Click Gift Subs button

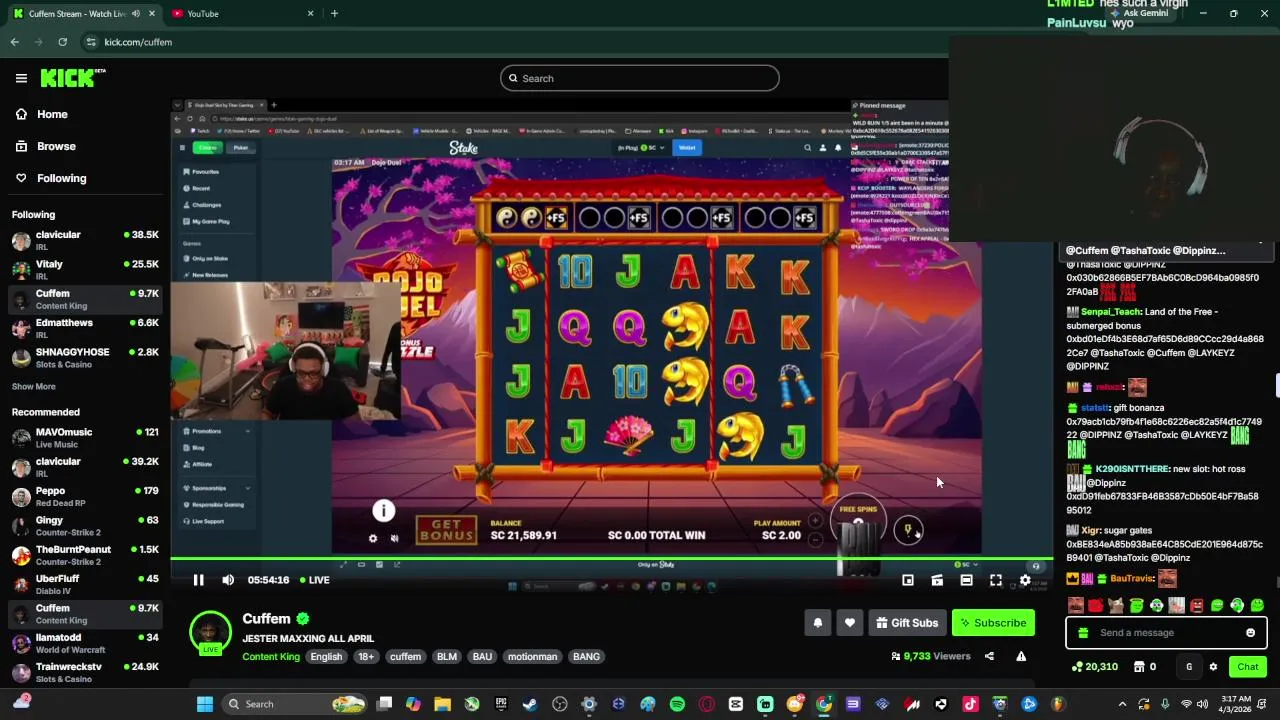[x=907, y=623]
